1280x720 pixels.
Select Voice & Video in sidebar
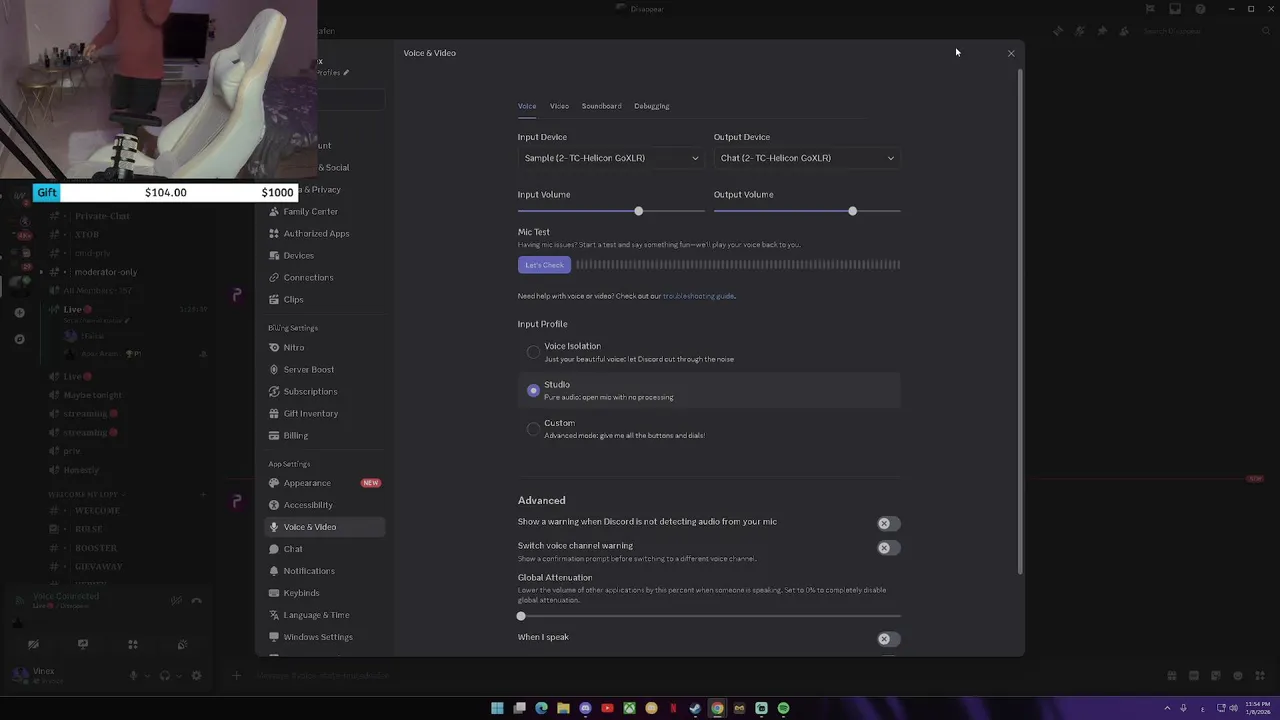[x=325, y=527]
